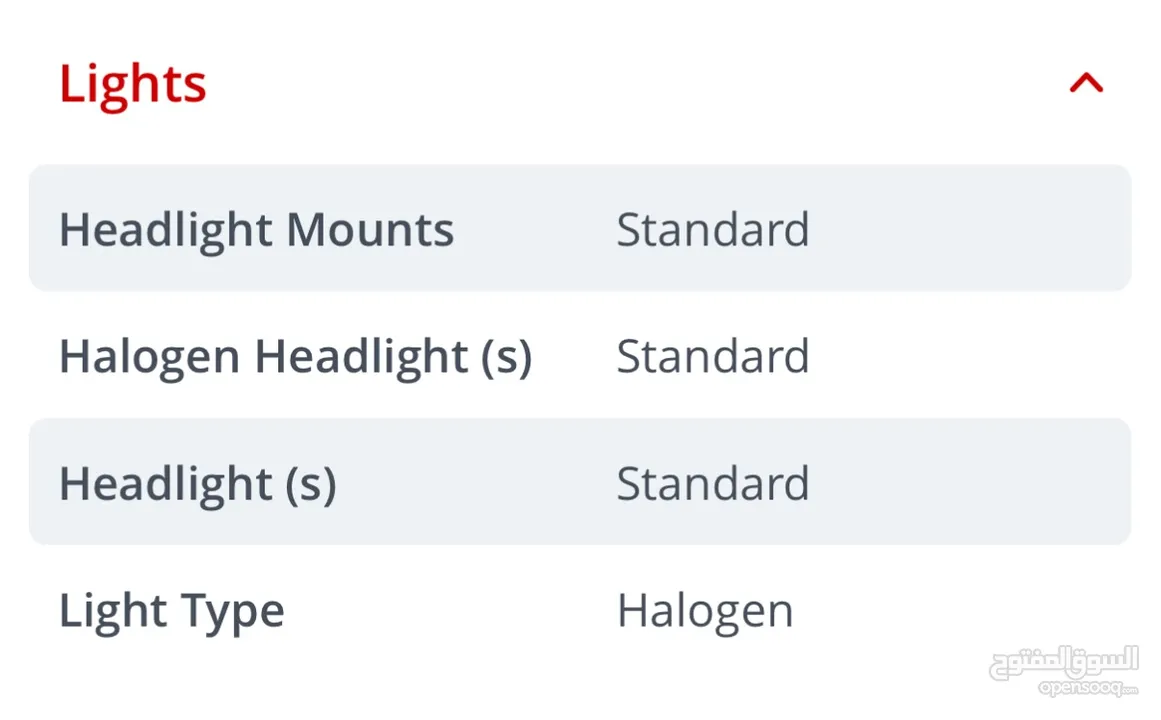This screenshot has width=1161, height=720.
Task: Click the Halogen value for Light Type
Action: click(705, 613)
